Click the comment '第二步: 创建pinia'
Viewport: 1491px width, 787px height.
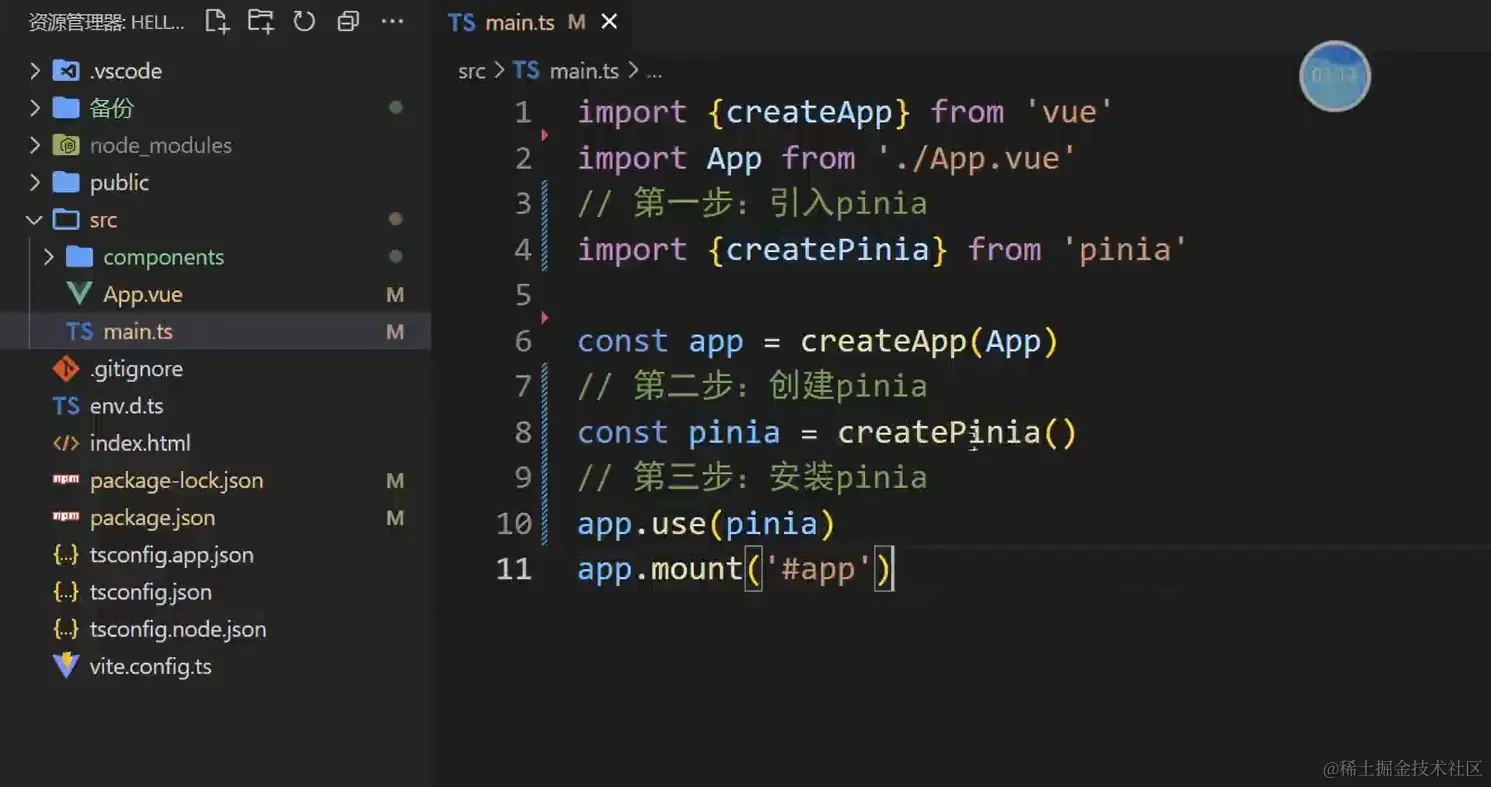pyautogui.click(x=780, y=386)
